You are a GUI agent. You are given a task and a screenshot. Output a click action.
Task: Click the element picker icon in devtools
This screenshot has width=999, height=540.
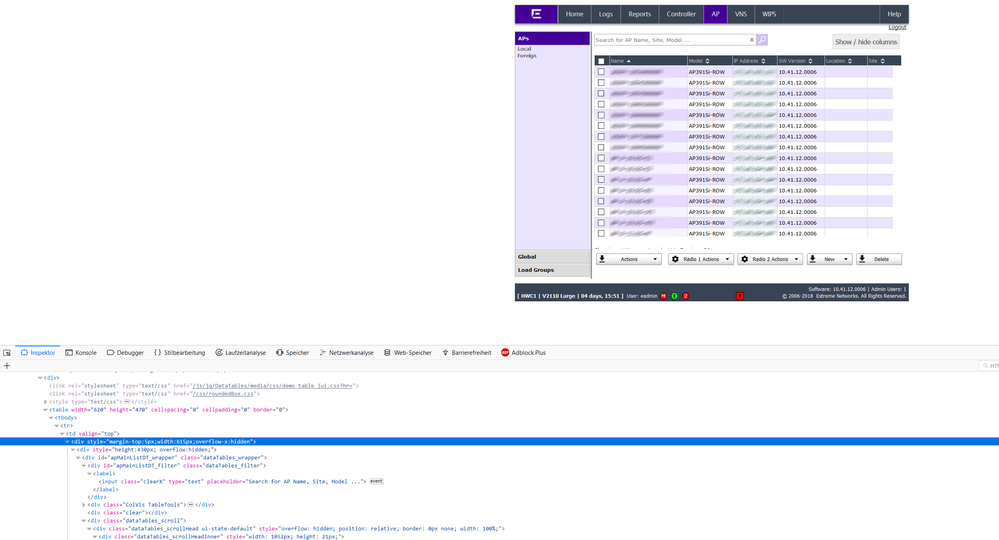[7, 353]
